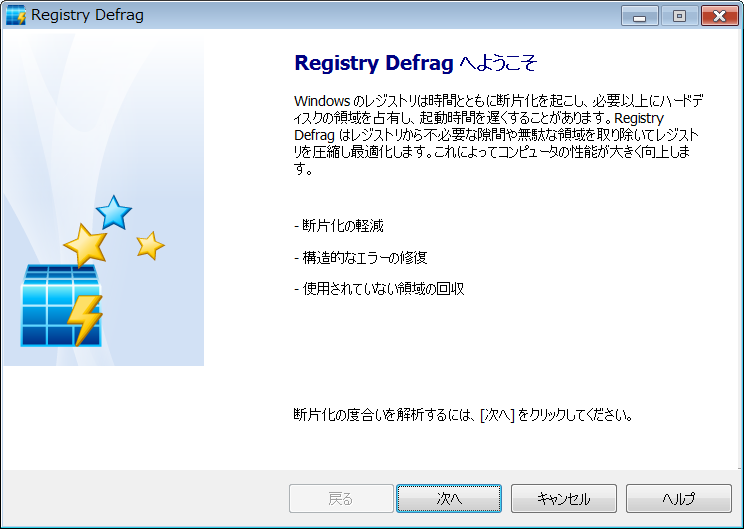This screenshot has height=529, width=744.
Task: Click the Registry Defrag title bar icon
Action: (16, 15)
